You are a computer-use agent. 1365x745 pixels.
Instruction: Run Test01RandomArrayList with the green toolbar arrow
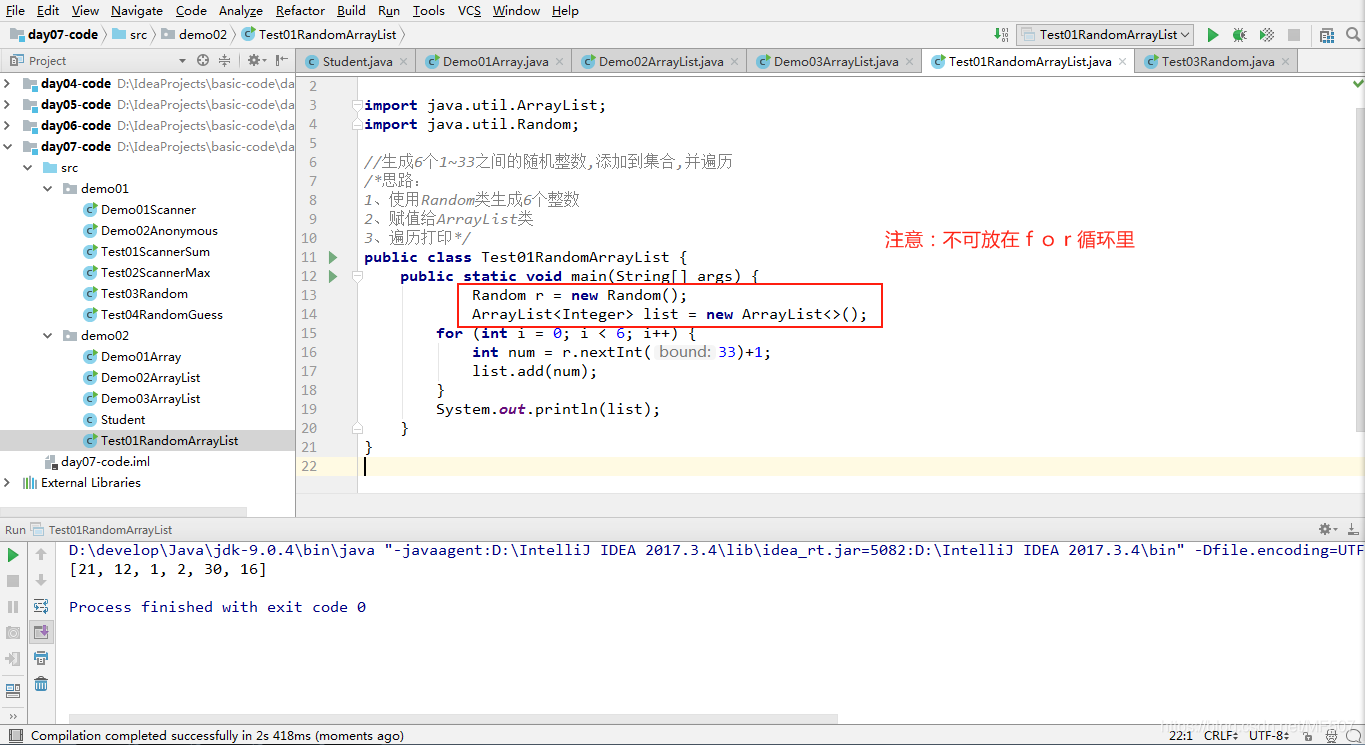pos(1213,35)
